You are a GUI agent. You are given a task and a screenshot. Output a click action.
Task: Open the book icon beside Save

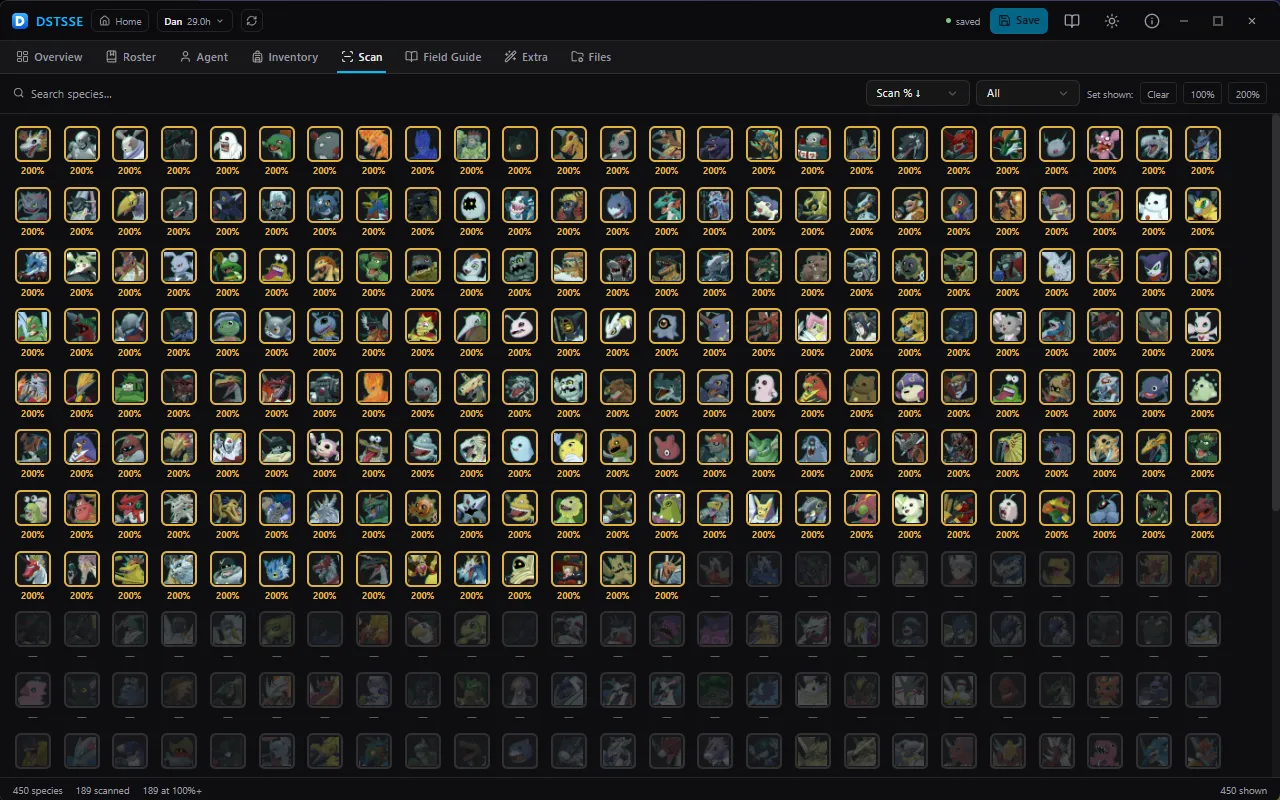tap(1072, 21)
